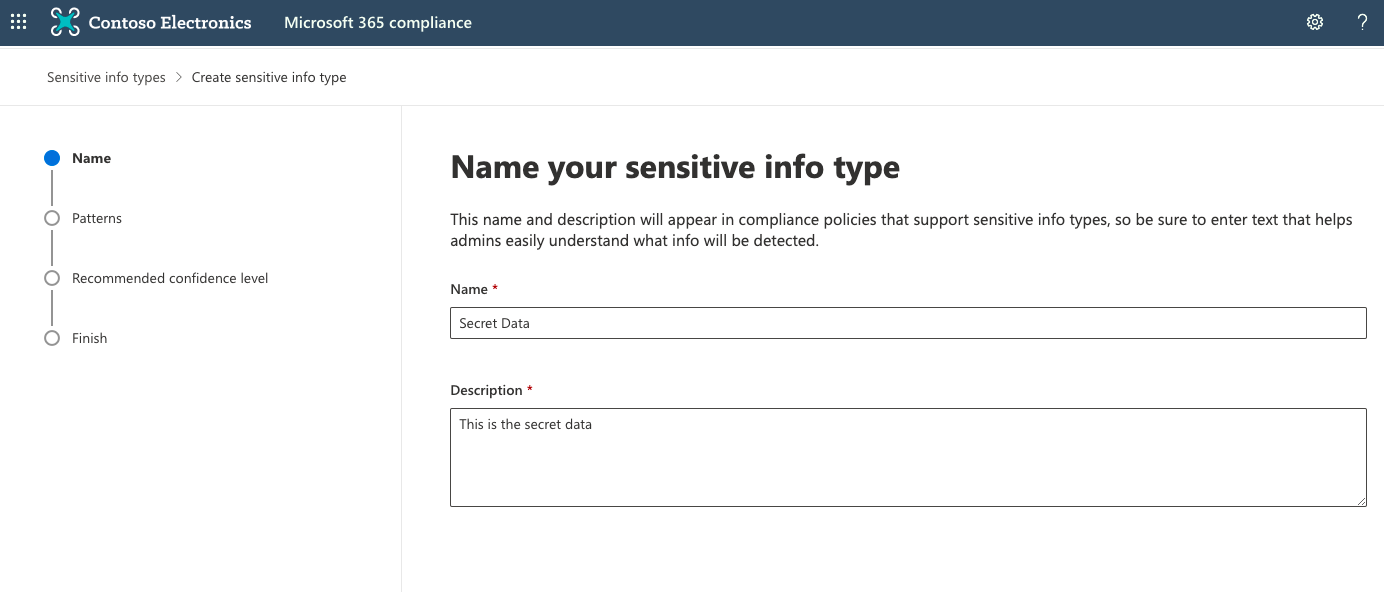Open the app launcher waffle icon
Viewport: 1384px width, 592px height.
[18, 22]
